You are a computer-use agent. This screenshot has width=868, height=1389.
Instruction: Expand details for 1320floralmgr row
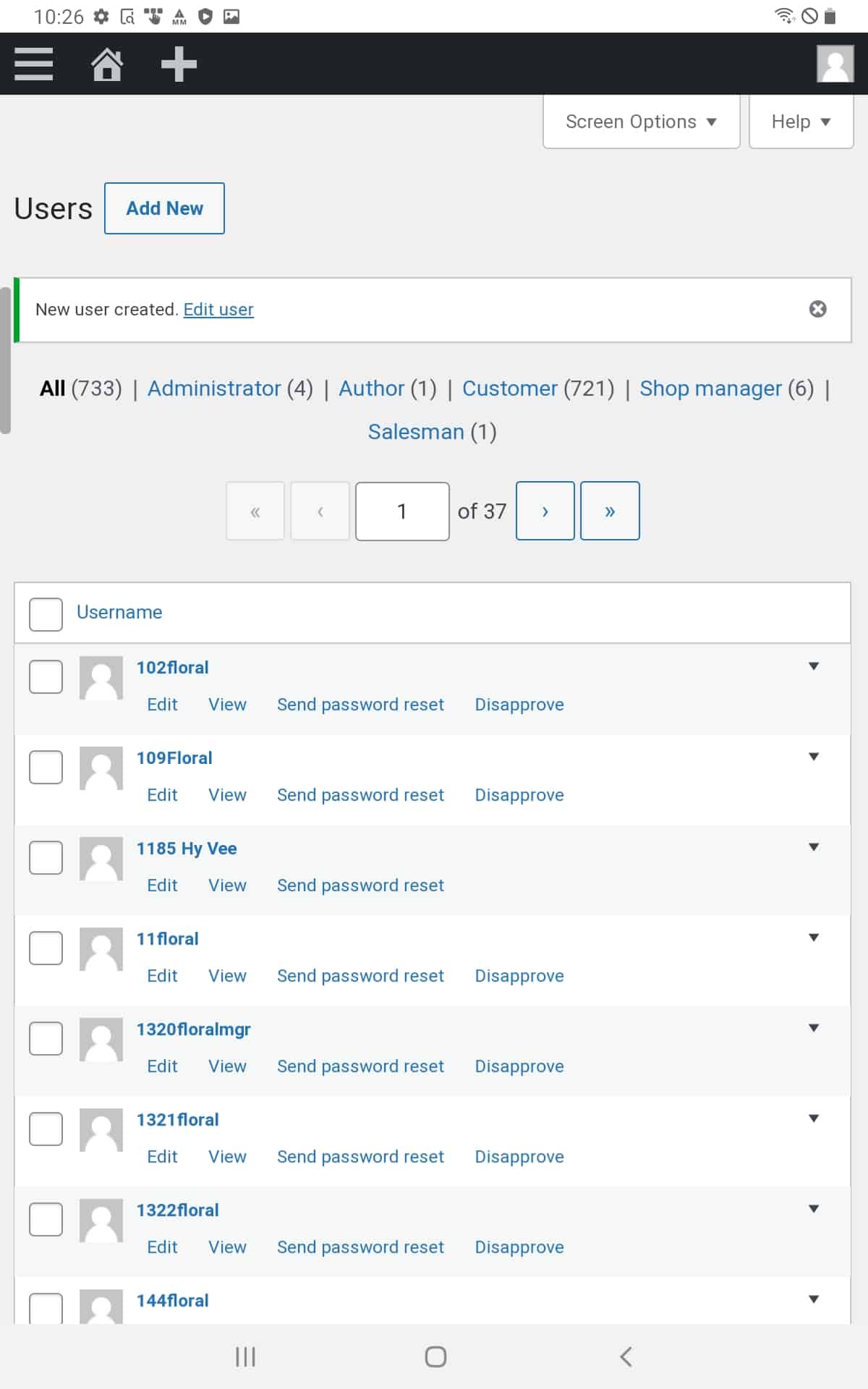point(814,1028)
